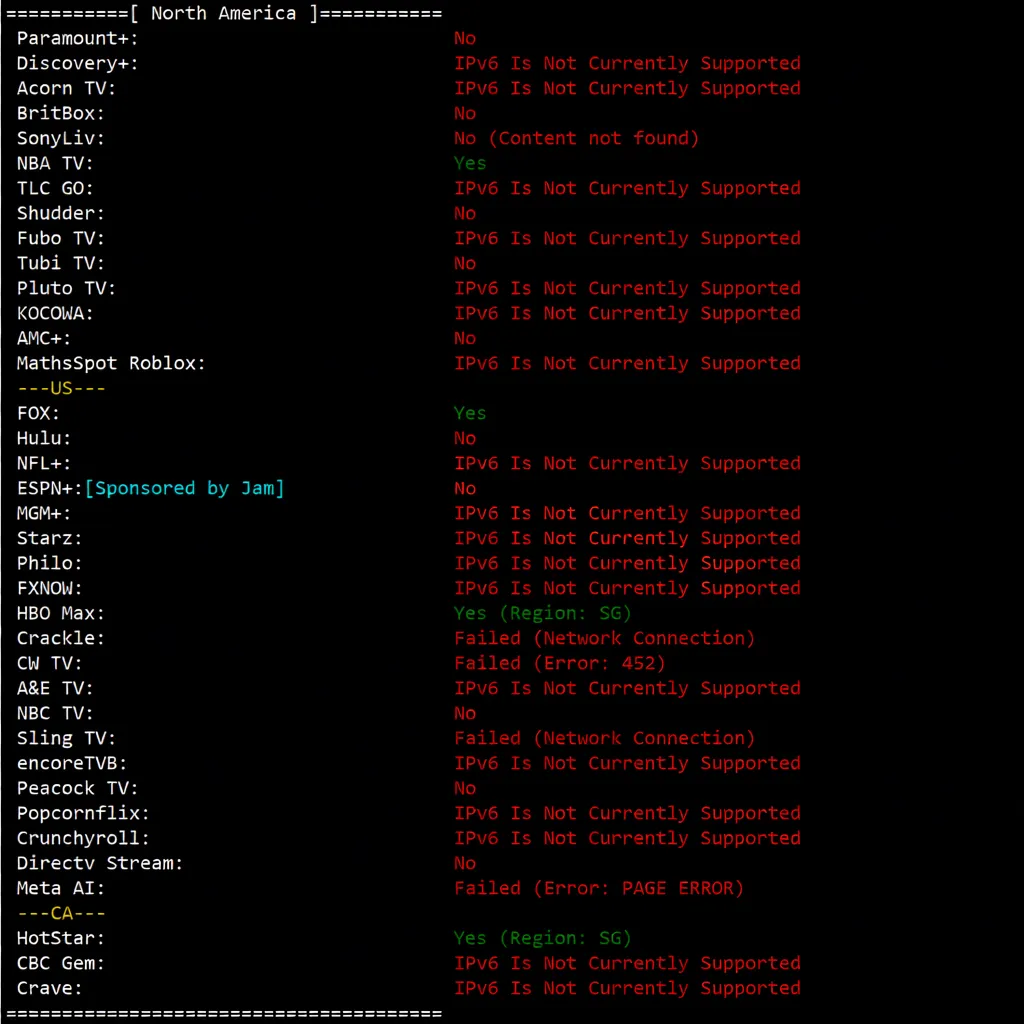Select the Philo label
The width and height of the screenshot is (1024, 1024).
click(x=49, y=563)
